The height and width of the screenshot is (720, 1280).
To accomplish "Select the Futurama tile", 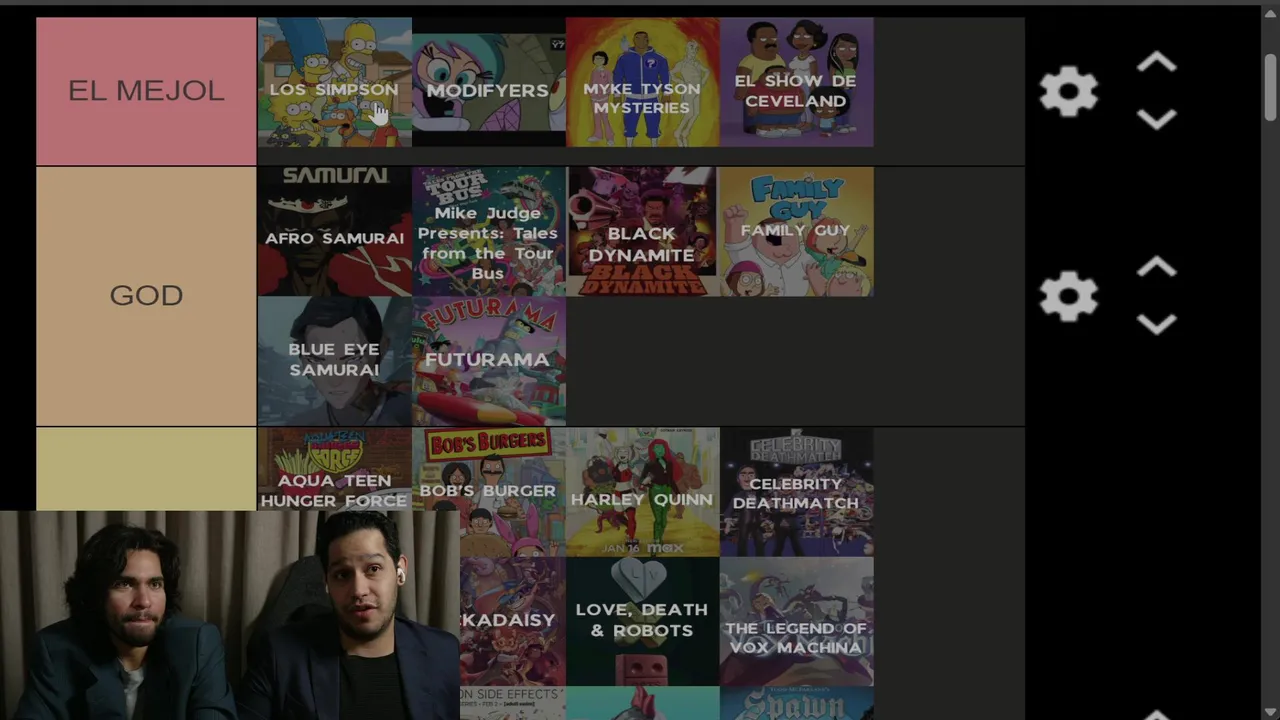I will pyautogui.click(x=488, y=361).
